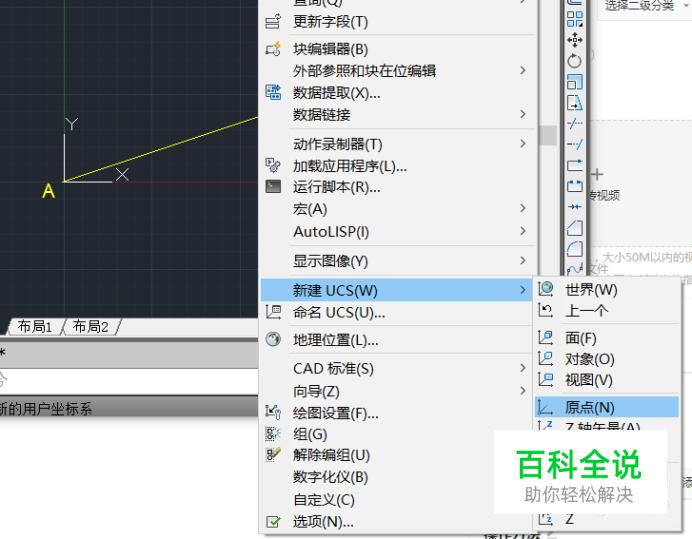Click the Run Script (运行脚本) icon
Image resolution: width=692 pixels, height=539 pixels.
pos(273,186)
